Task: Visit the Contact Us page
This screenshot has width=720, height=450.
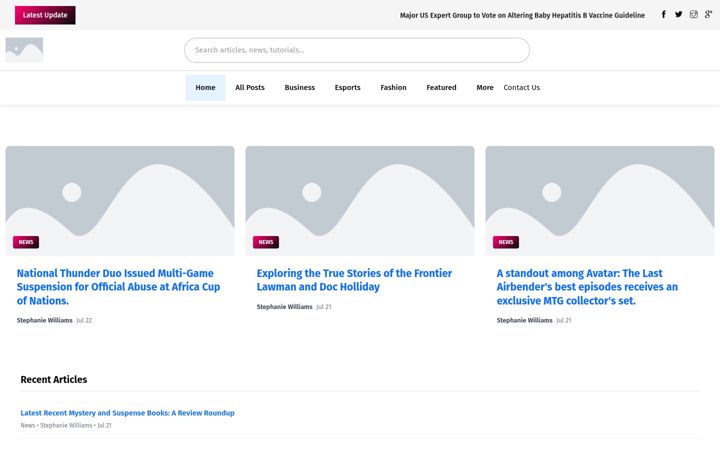Action: pos(522,87)
